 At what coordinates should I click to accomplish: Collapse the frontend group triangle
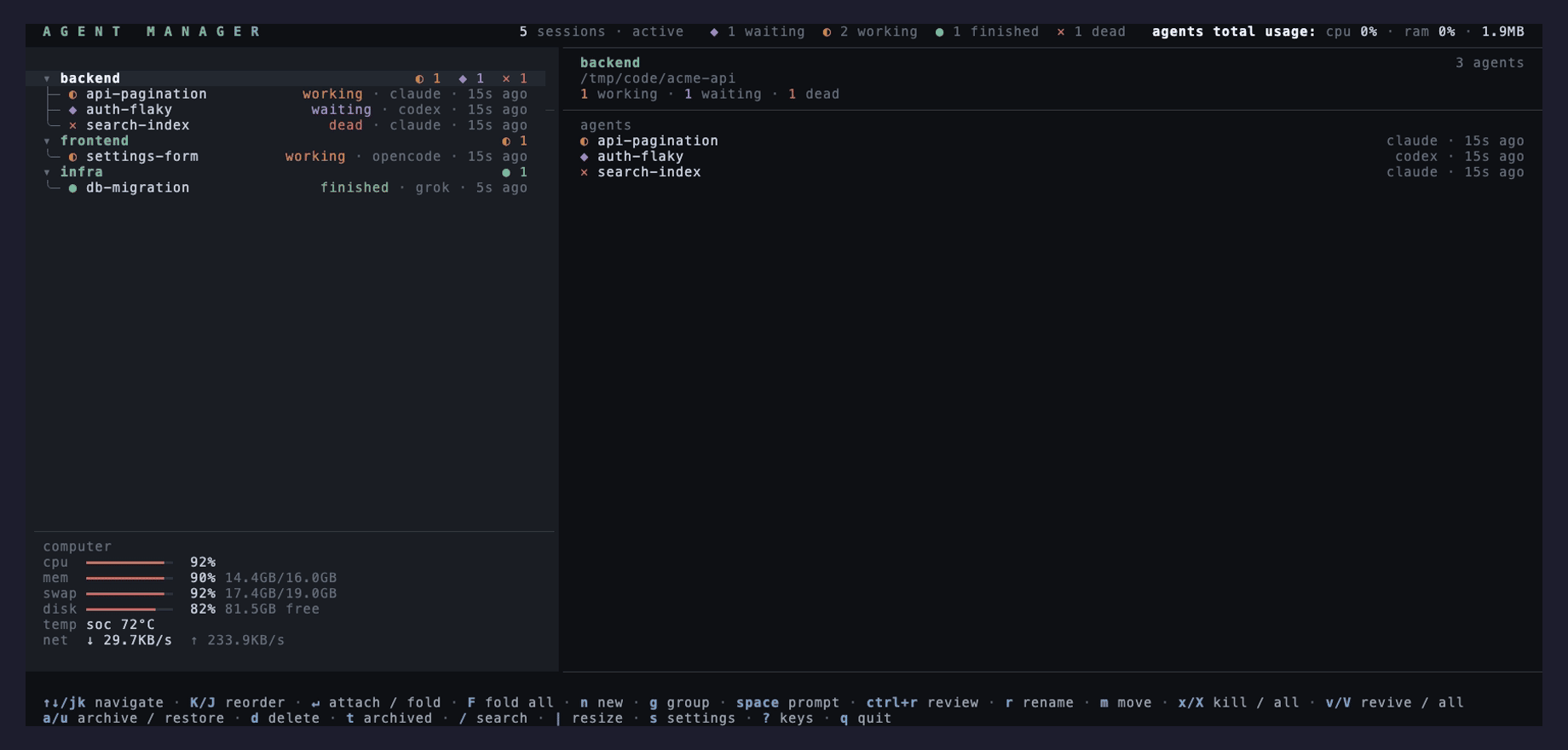tap(47, 141)
